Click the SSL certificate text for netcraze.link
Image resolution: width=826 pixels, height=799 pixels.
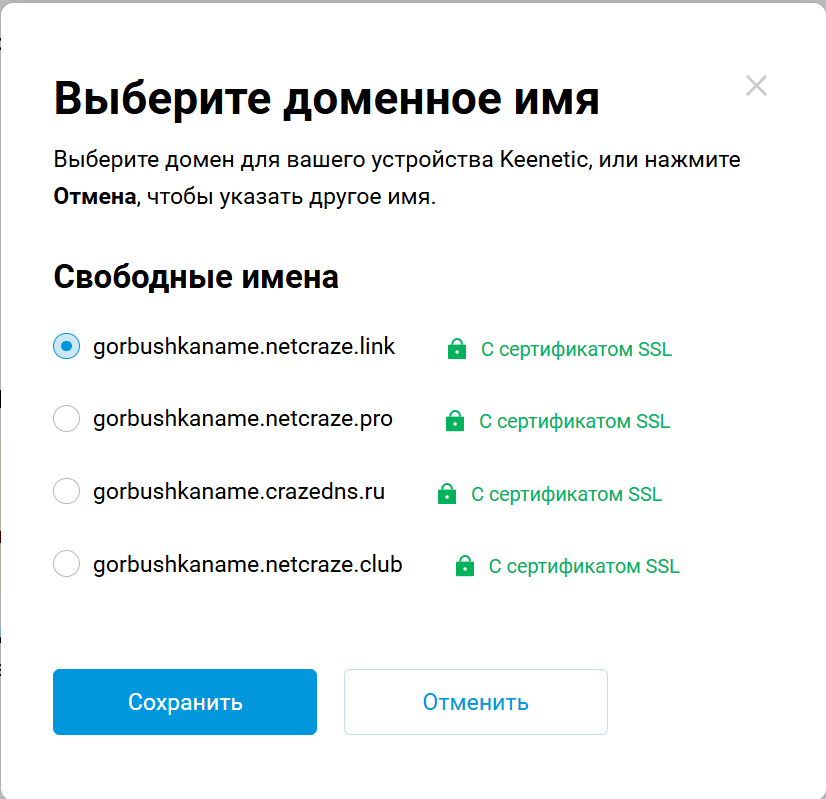tap(576, 349)
